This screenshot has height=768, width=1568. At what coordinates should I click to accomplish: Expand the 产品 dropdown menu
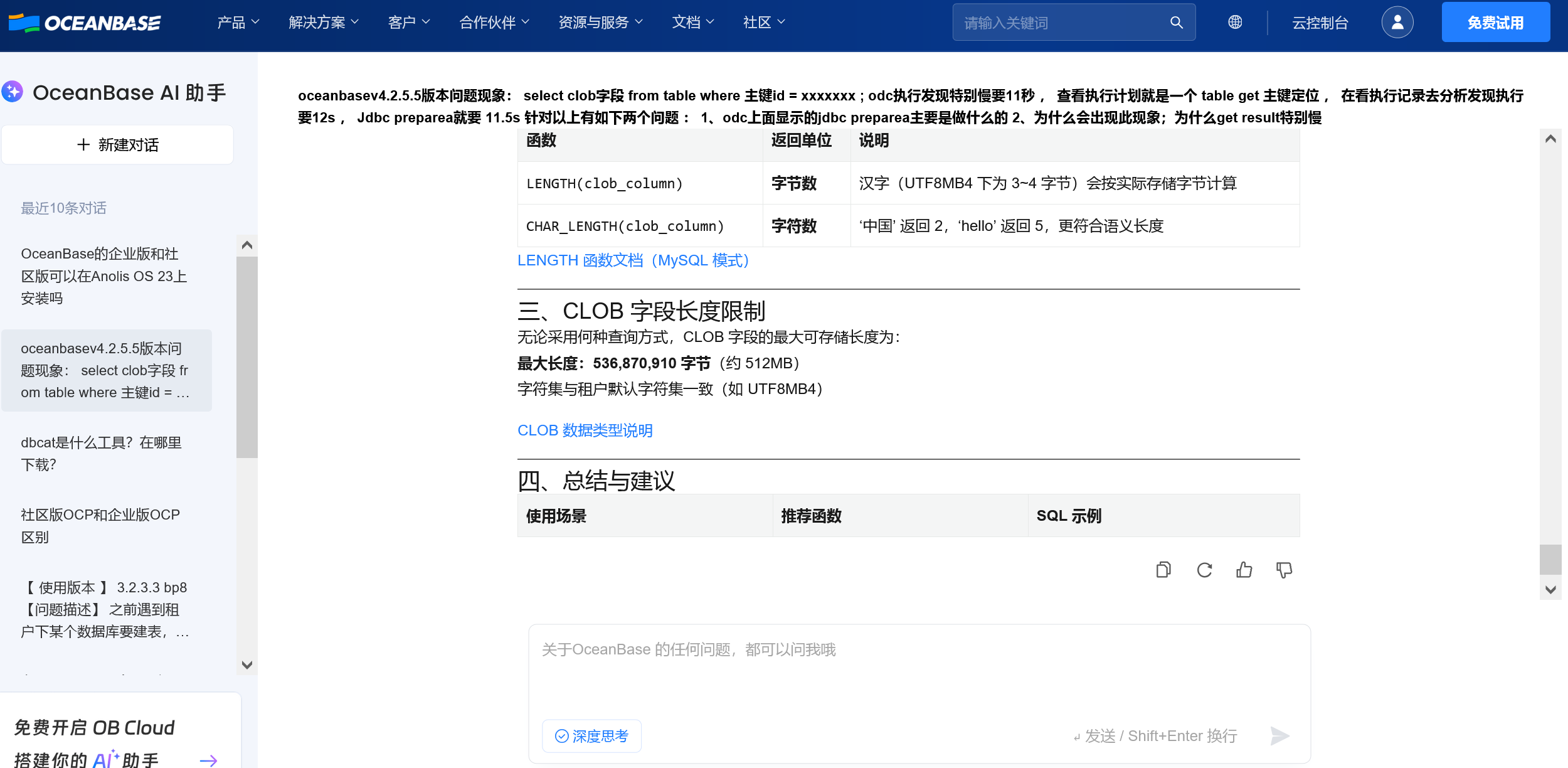coord(238,23)
